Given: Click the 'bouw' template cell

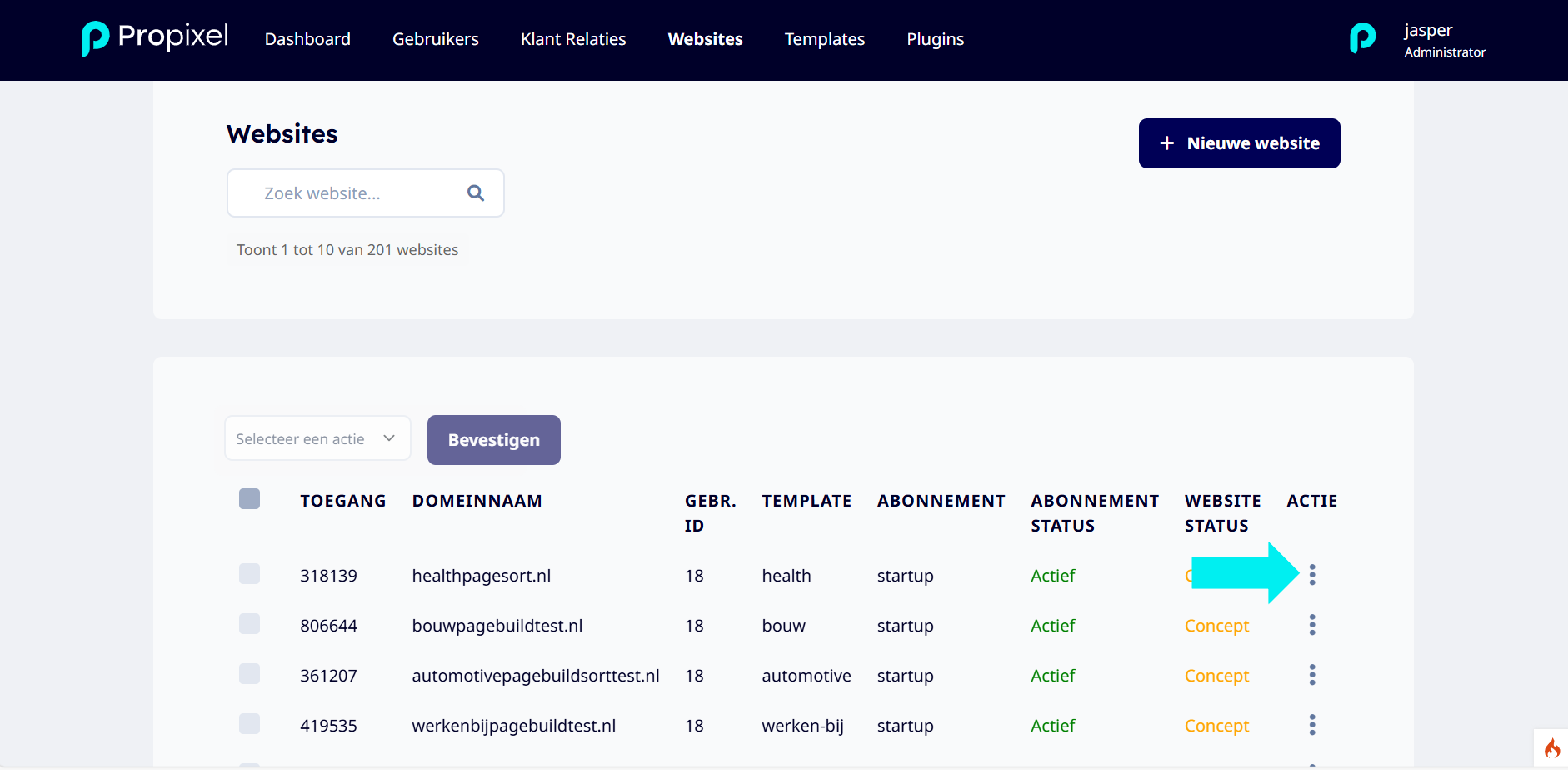Looking at the screenshot, I should [784, 626].
